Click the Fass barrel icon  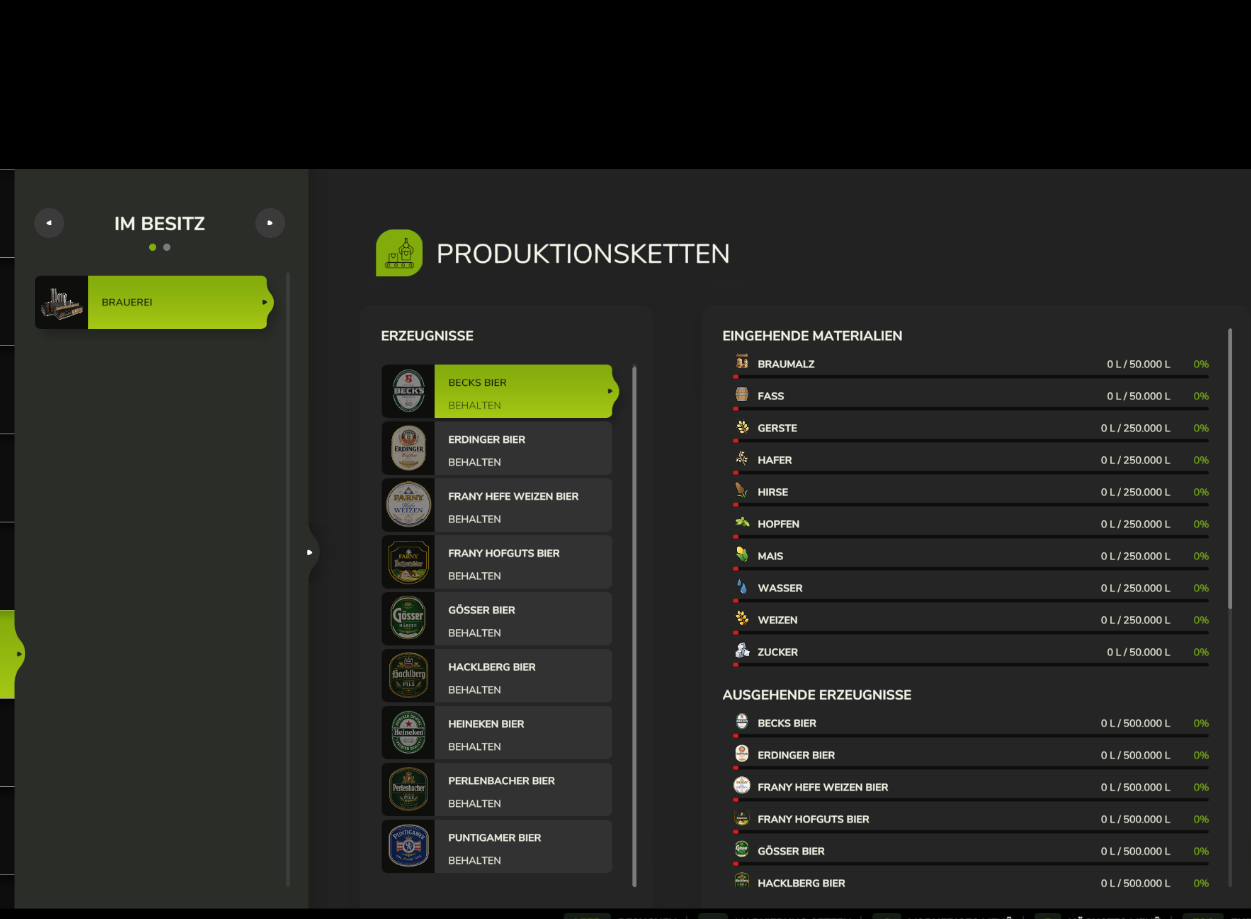coord(741,395)
